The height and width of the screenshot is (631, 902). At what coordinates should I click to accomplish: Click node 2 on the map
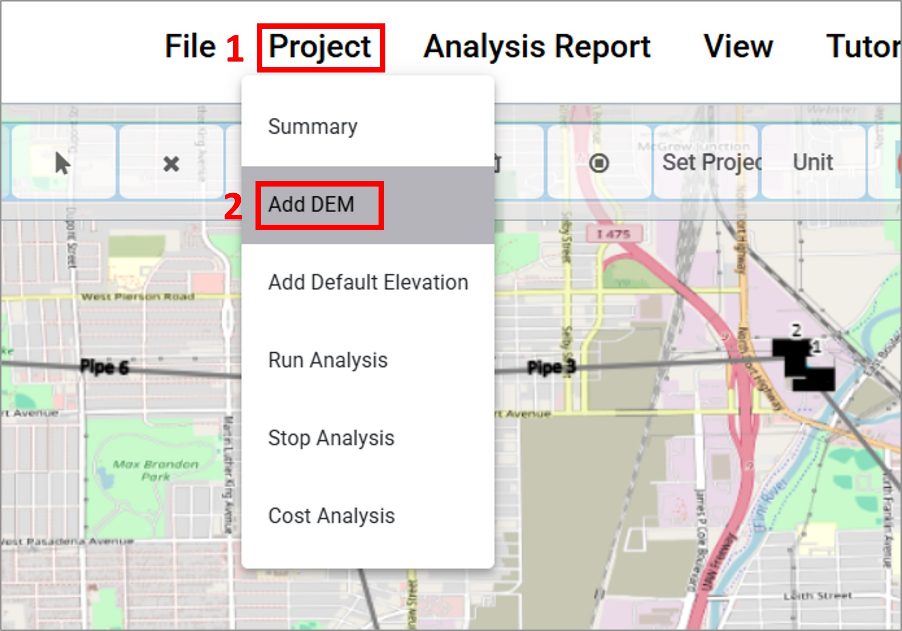796,331
